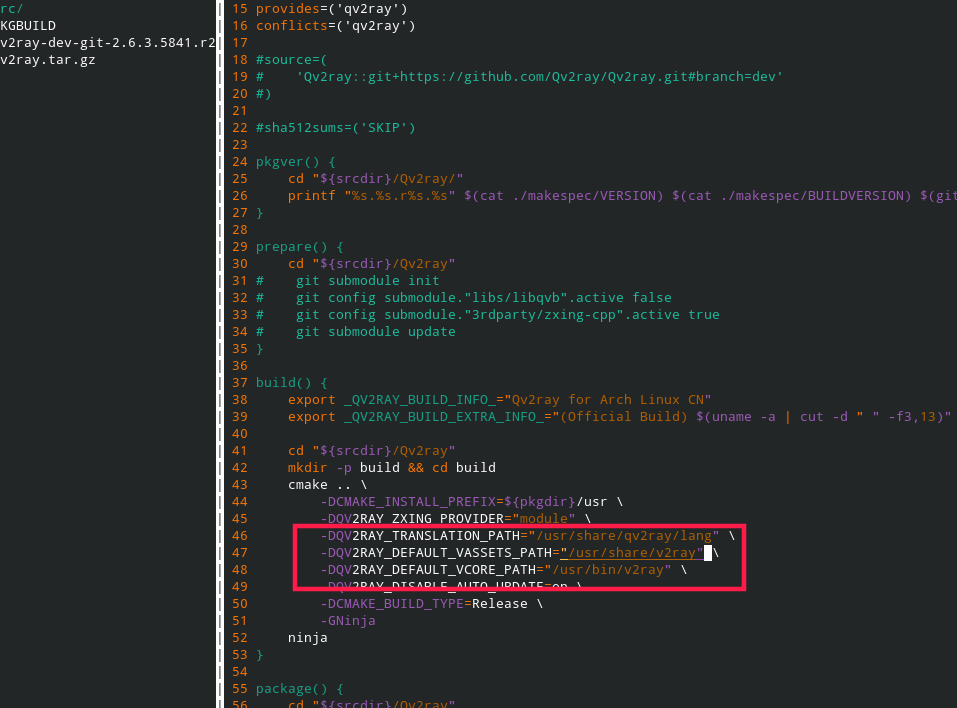The image size is (957, 708).
Task: Click the _QV2RAY_BUILD_EXTRA_INFO_ export line
Action: [619, 417]
